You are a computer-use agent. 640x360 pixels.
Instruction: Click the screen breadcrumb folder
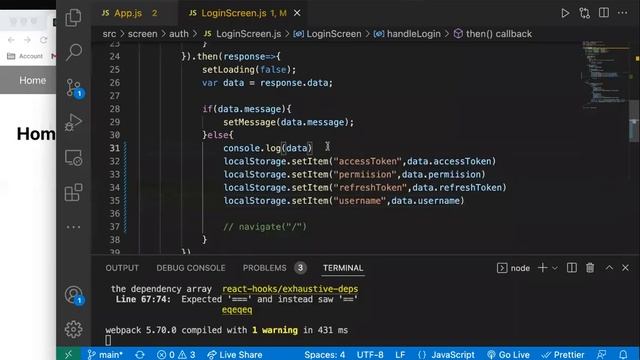pos(142,34)
